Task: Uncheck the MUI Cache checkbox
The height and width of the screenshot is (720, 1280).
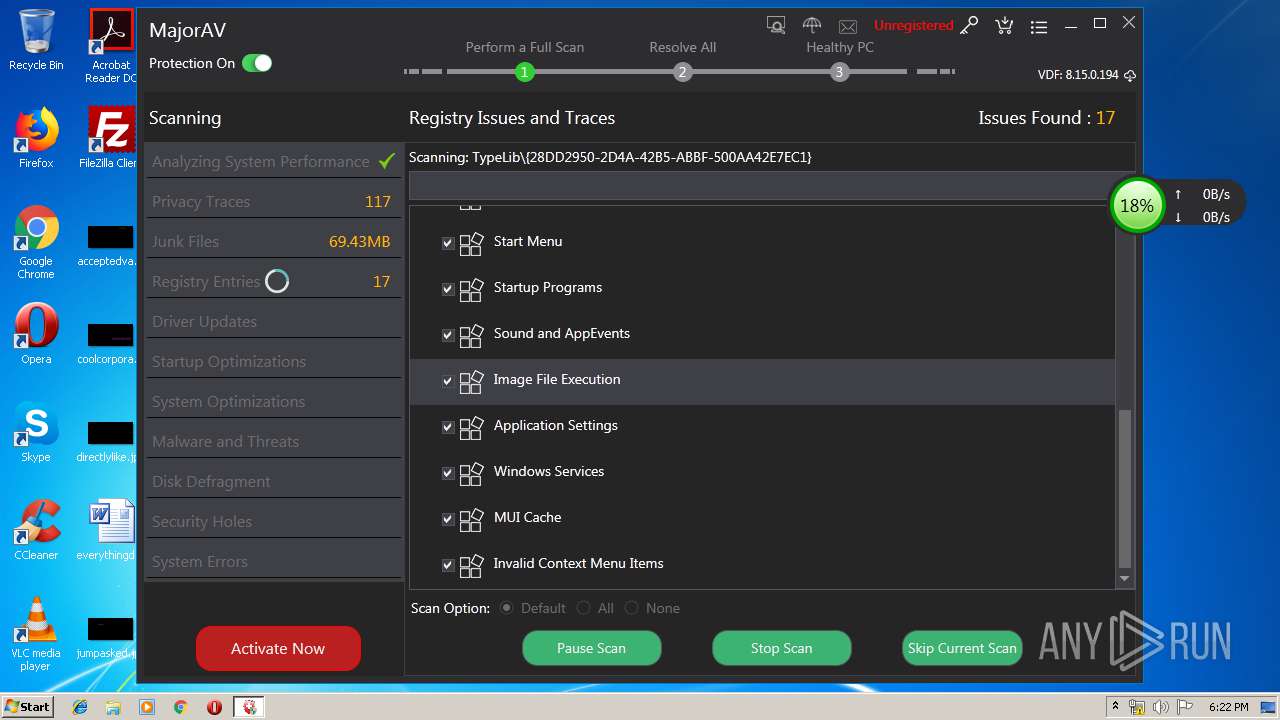Action: click(x=448, y=519)
